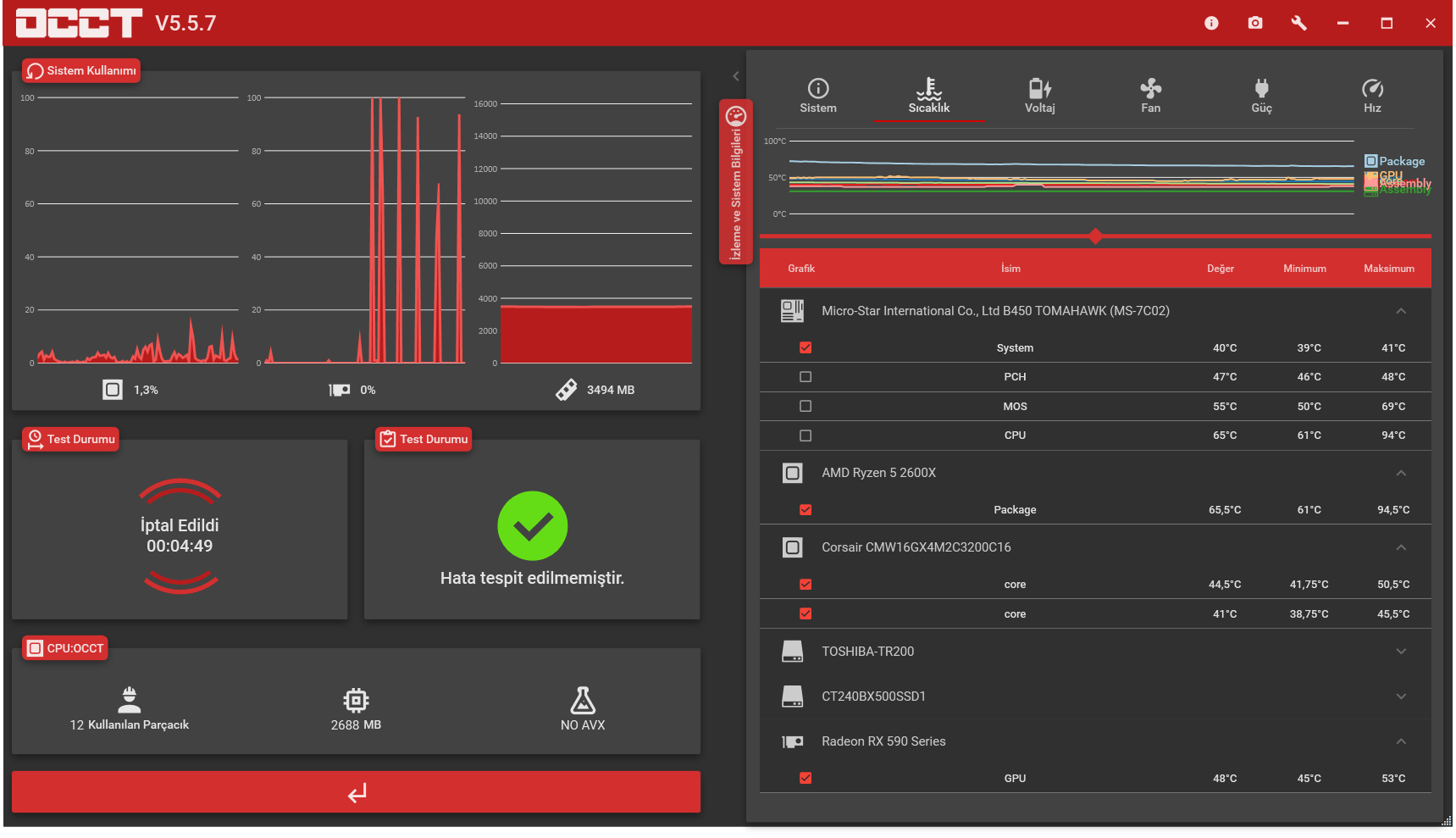Switch to the Voltaj tab
Image resolution: width=1456 pixels, height=838 pixels.
[1040, 96]
